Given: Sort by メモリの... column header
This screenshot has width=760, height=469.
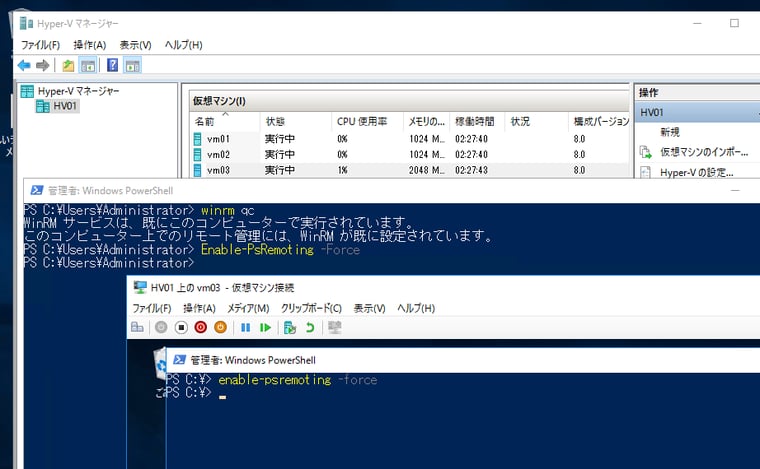Looking at the screenshot, I should click(426, 122).
